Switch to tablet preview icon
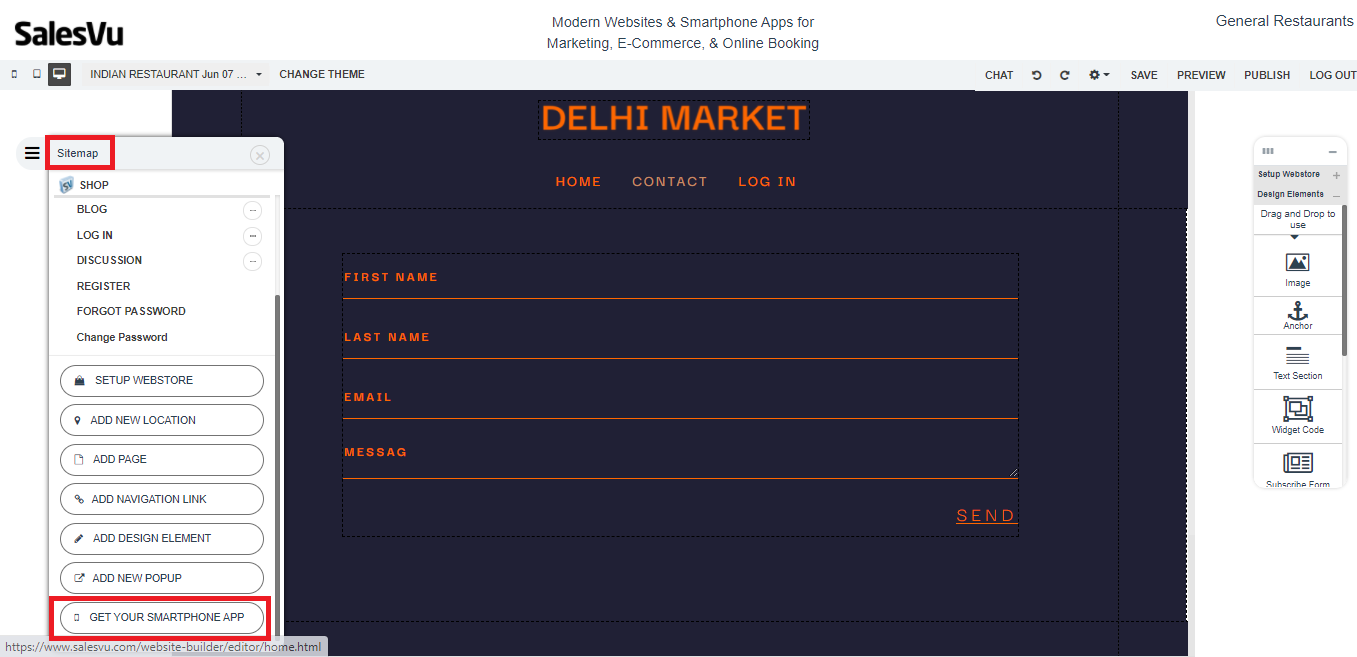1357x657 pixels. [37, 74]
